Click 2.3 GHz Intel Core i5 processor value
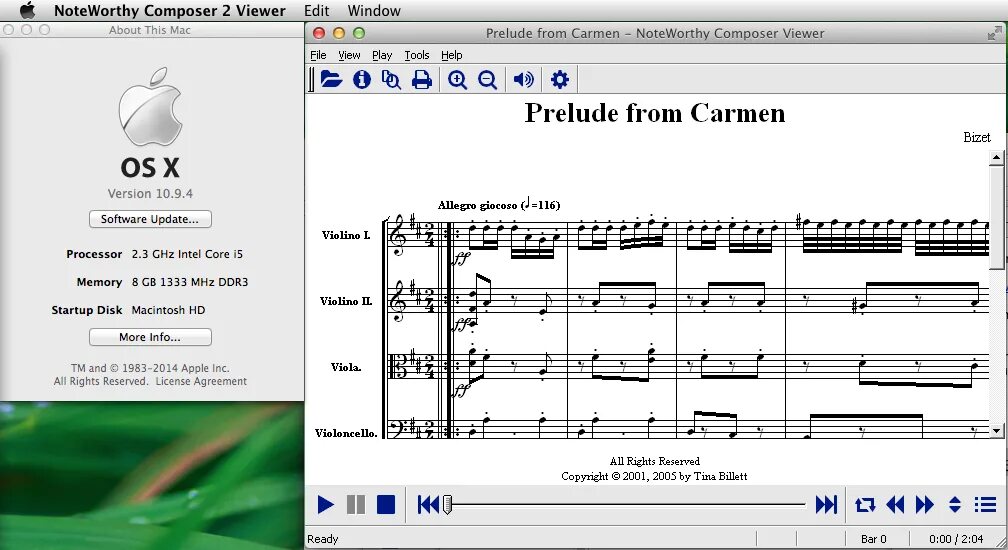1008x550 pixels. point(187,254)
